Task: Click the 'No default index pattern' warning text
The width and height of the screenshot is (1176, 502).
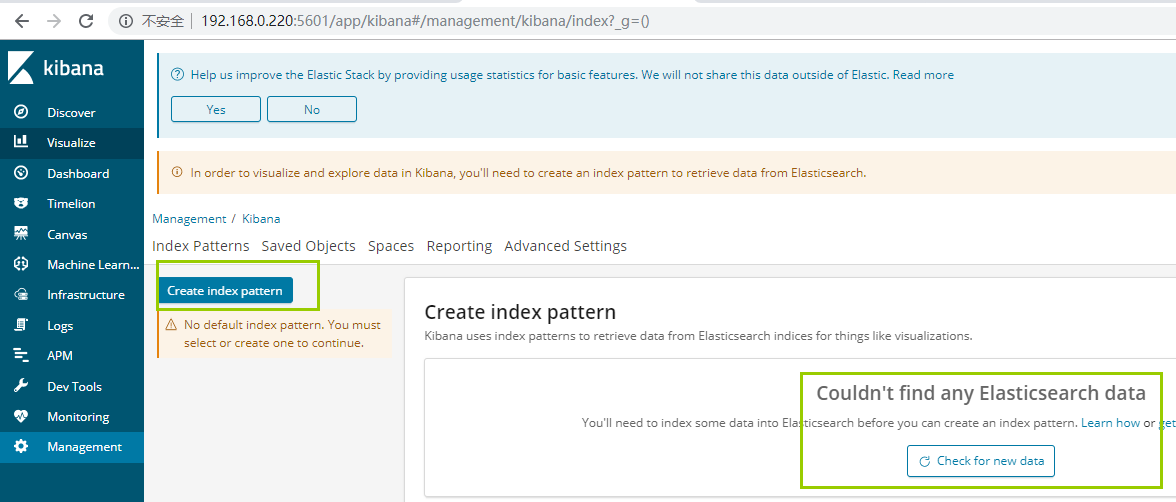Action: pos(282,334)
